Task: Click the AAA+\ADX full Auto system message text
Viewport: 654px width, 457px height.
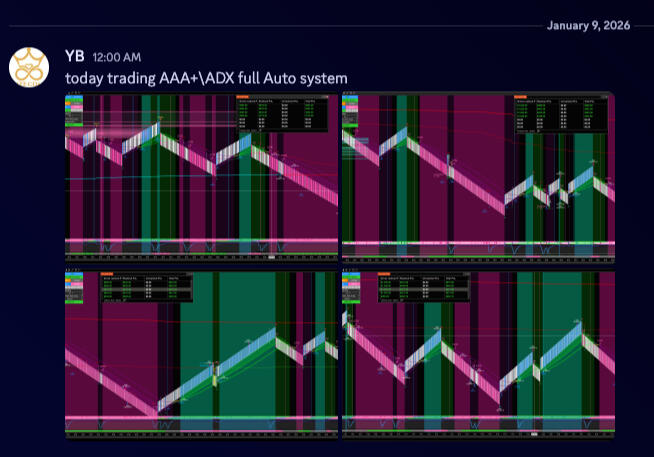Action: 206,78
